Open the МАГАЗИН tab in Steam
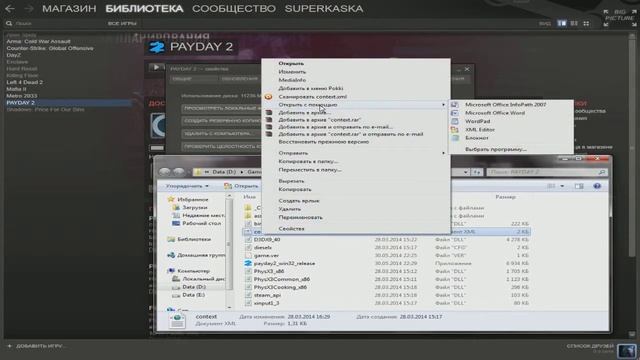This screenshot has width=640, height=360. tap(69, 8)
